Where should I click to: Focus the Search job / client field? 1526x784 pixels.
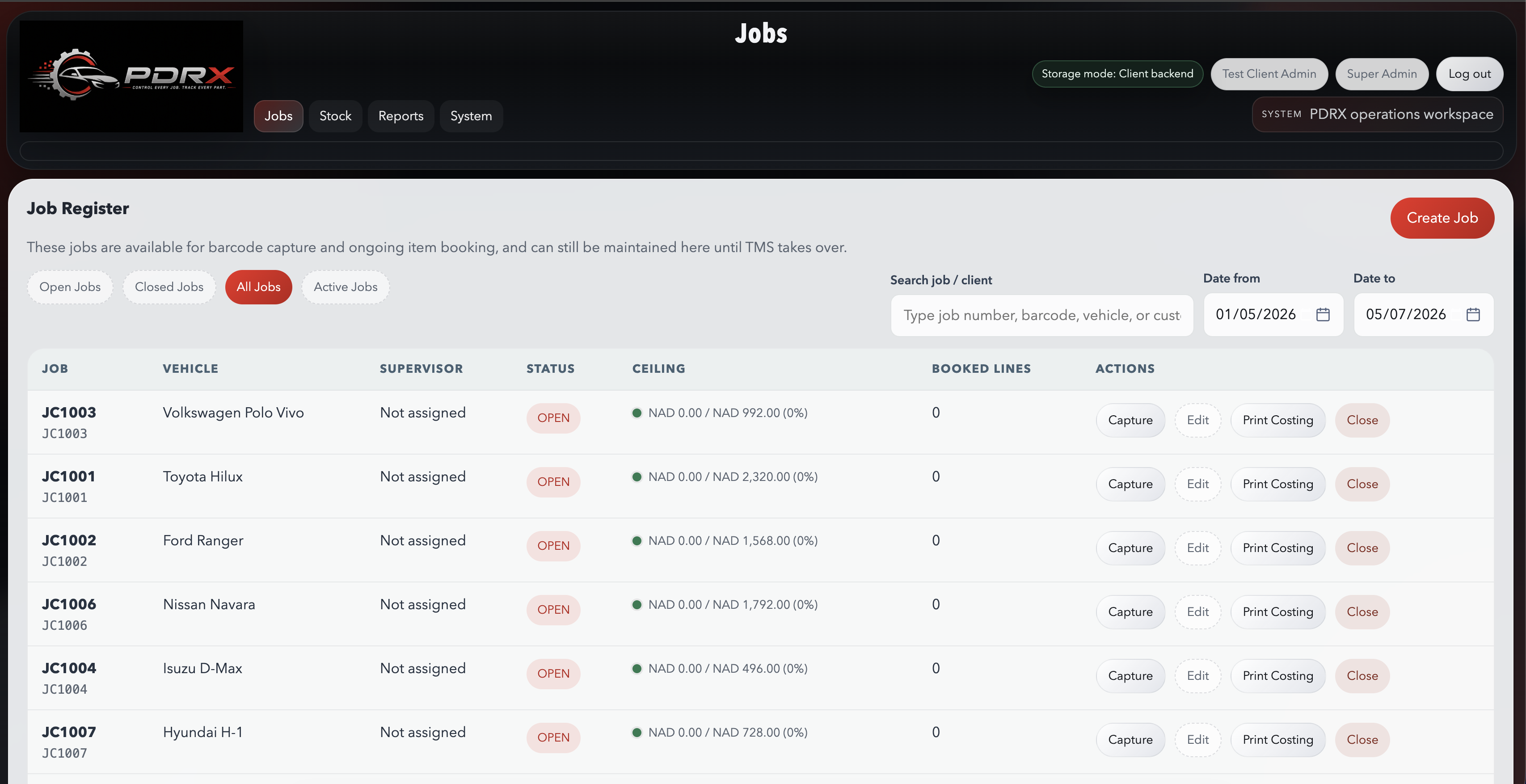click(x=1042, y=315)
